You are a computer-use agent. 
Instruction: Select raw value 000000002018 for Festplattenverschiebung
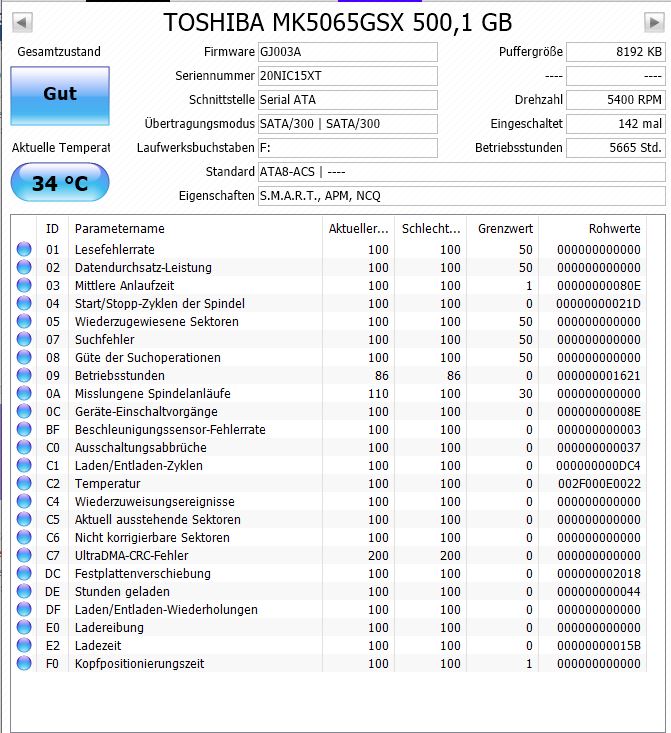click(x=599, y=573)
